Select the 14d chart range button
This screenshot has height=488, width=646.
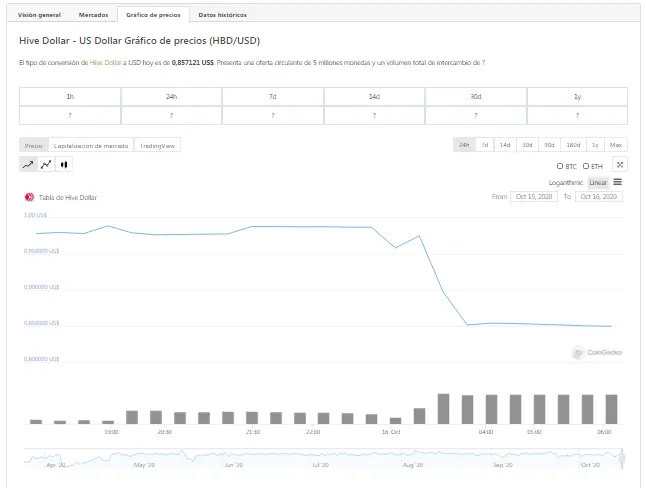pos(505,145)
